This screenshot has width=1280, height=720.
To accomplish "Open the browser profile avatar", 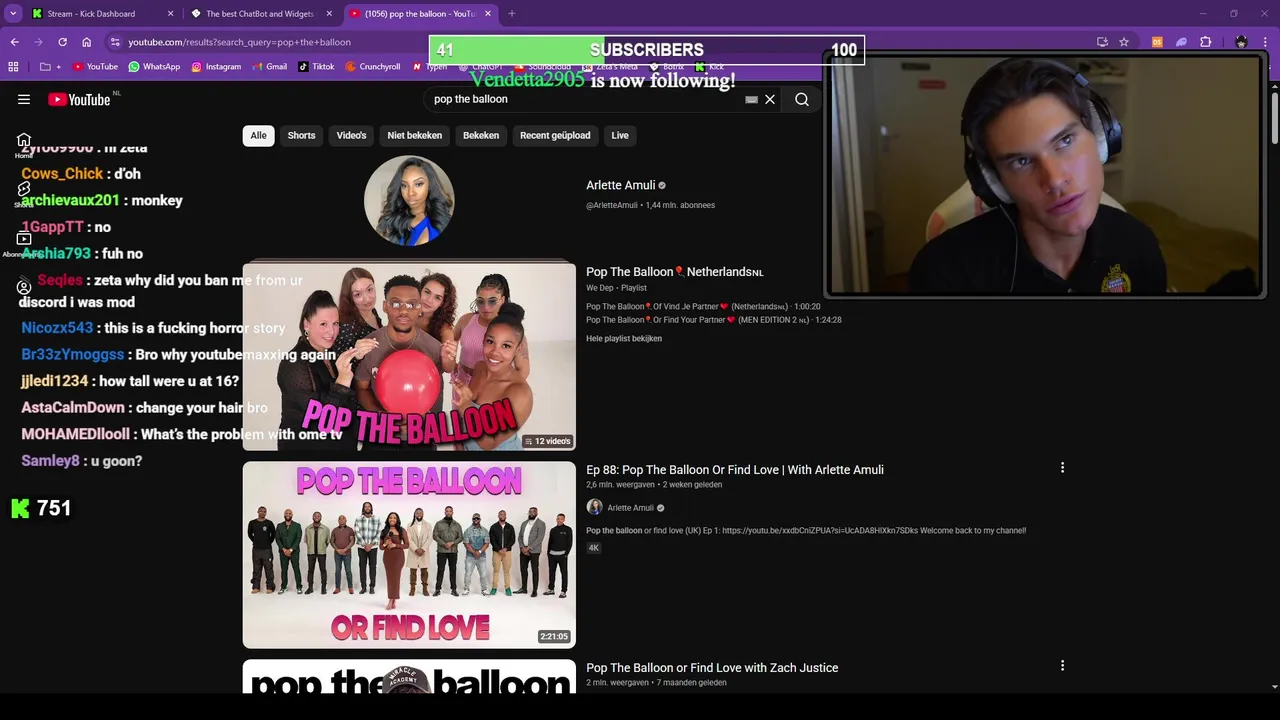I will point(1241,42).
